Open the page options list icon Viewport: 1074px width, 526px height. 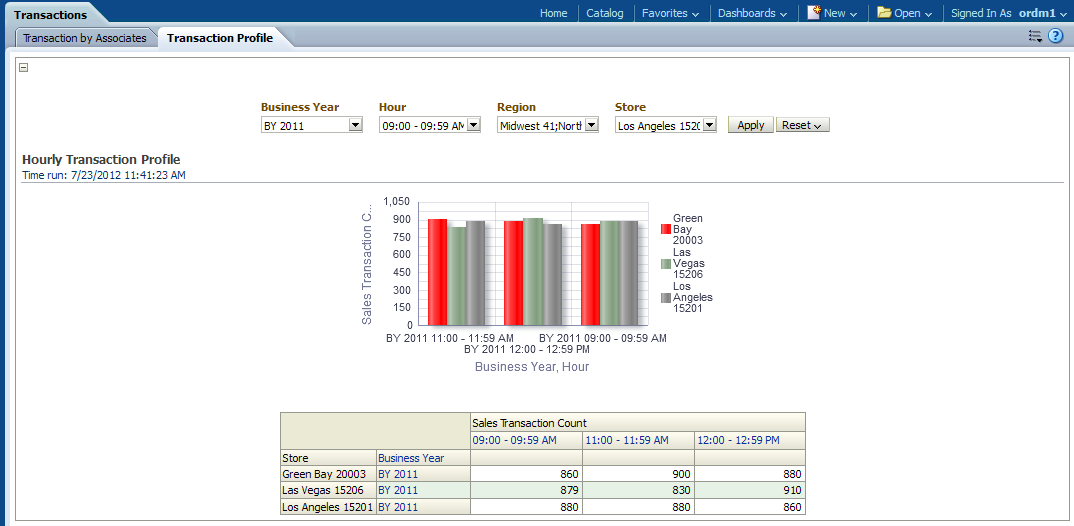[1035, 37]
